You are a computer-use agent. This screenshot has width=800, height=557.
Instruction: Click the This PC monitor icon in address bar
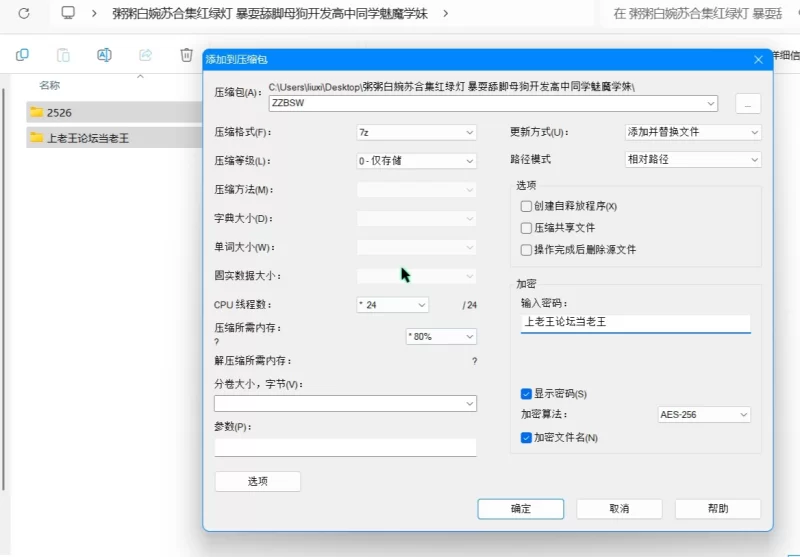click(68, 13)
